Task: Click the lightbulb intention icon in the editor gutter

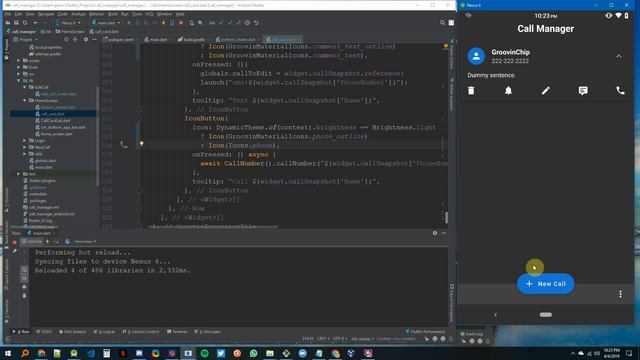Action: (x=142, y=144)
